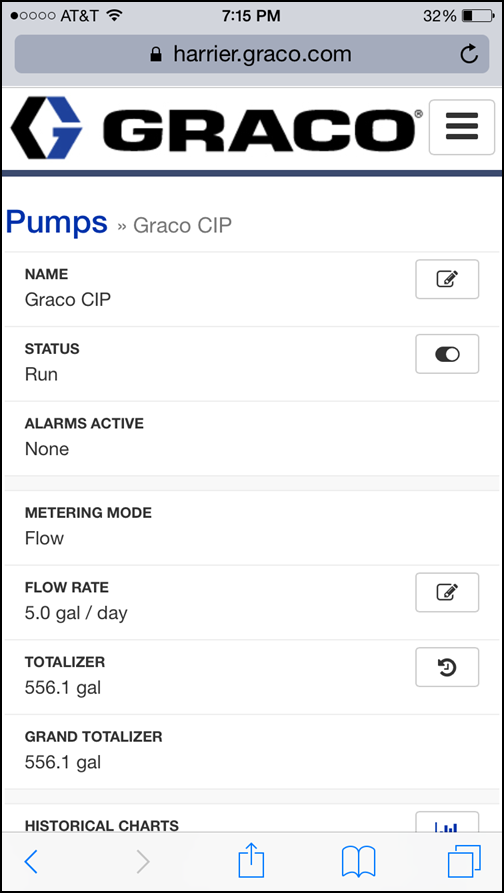This screenshot has width=504, height=893.
Task: Tap the Metering Mode Flow row
Action: click(252, 527)
